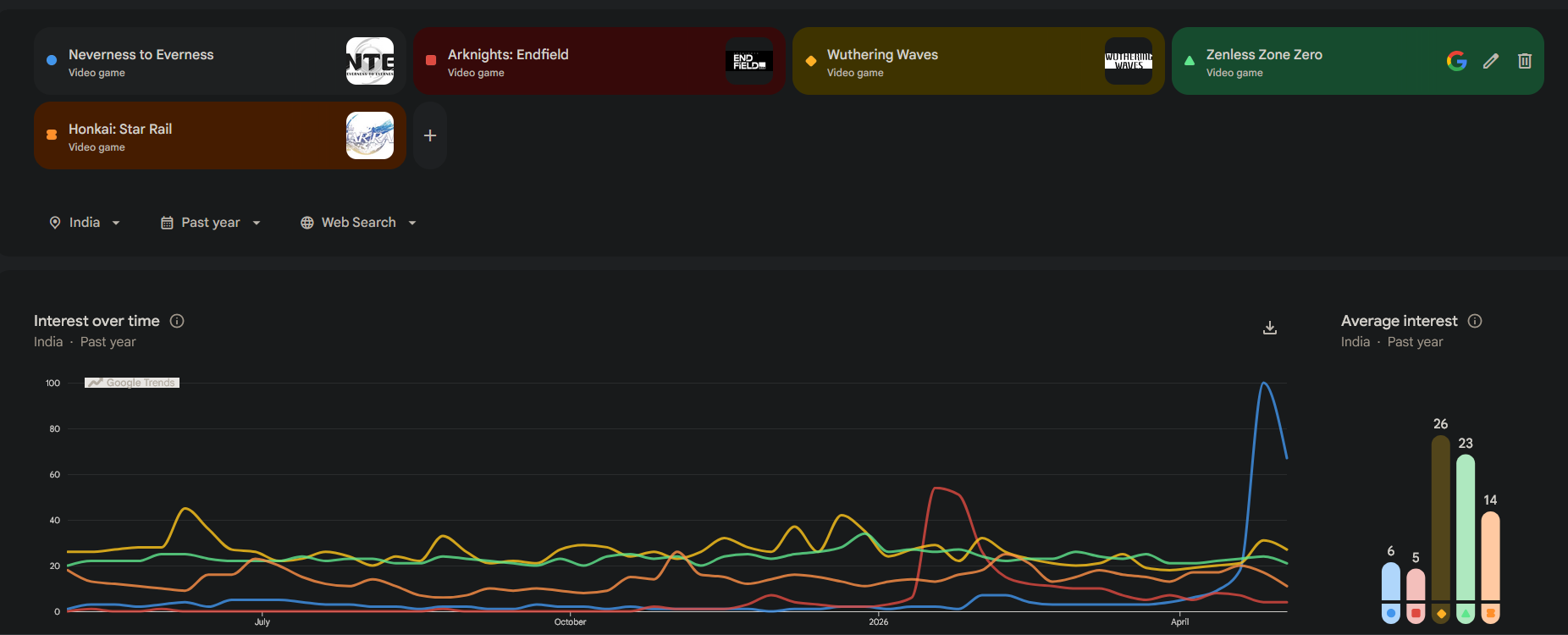The width and height of the screenshot is (1568, 635).
Task: Open the India region dropdown
Action: click(85, 222)
